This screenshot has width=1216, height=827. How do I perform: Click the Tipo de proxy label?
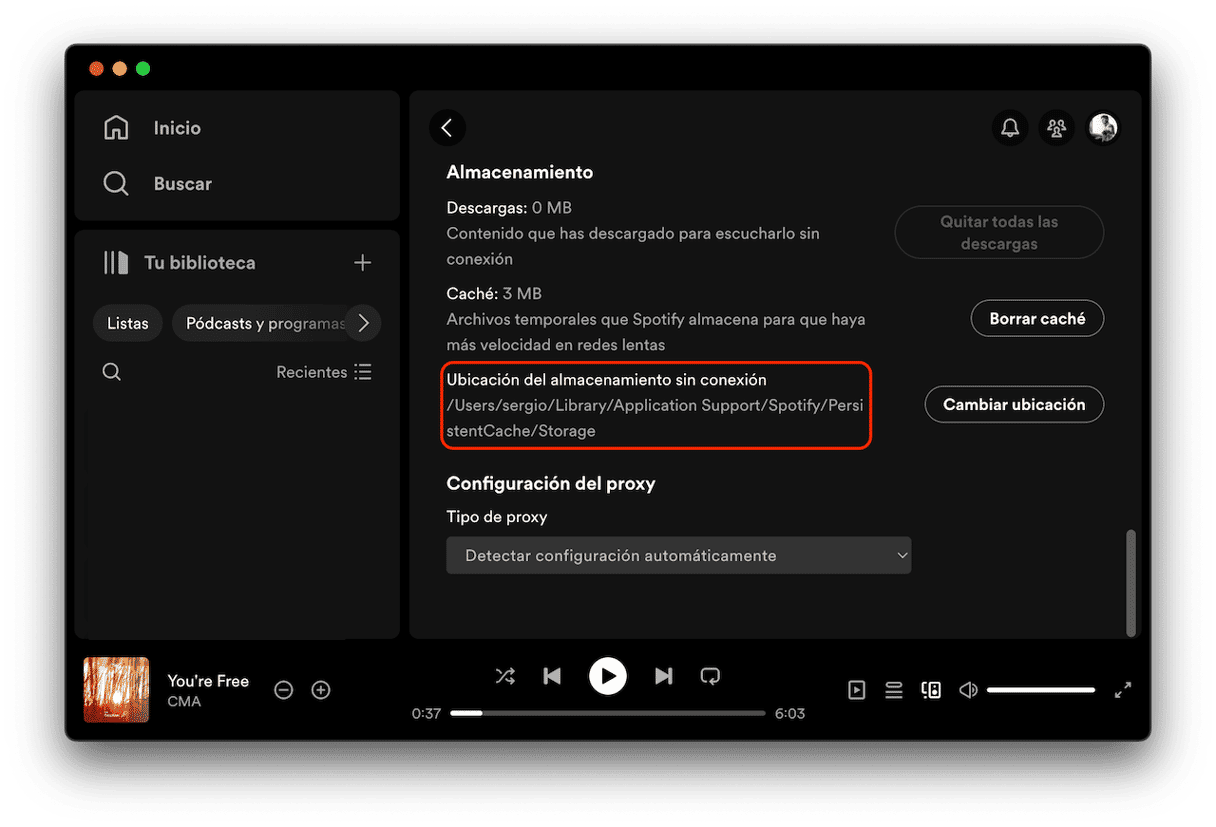click(497, 517)
